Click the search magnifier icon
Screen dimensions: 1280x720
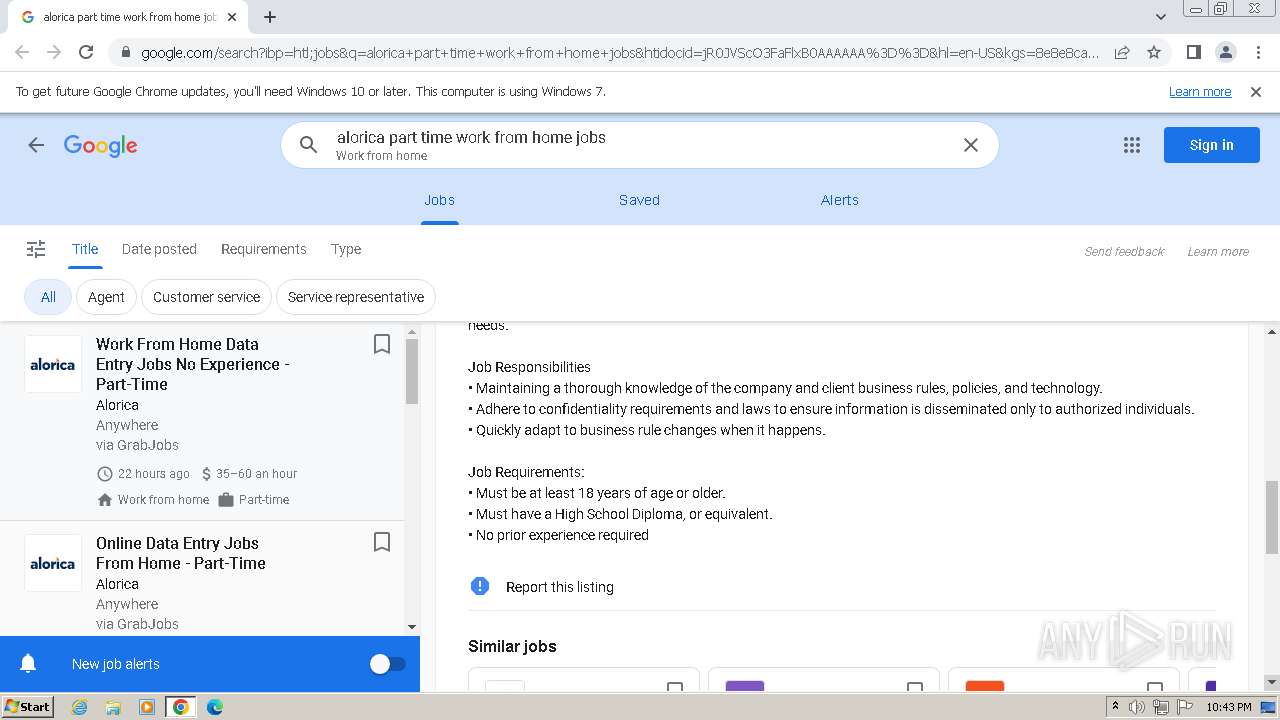pos(308,145)
